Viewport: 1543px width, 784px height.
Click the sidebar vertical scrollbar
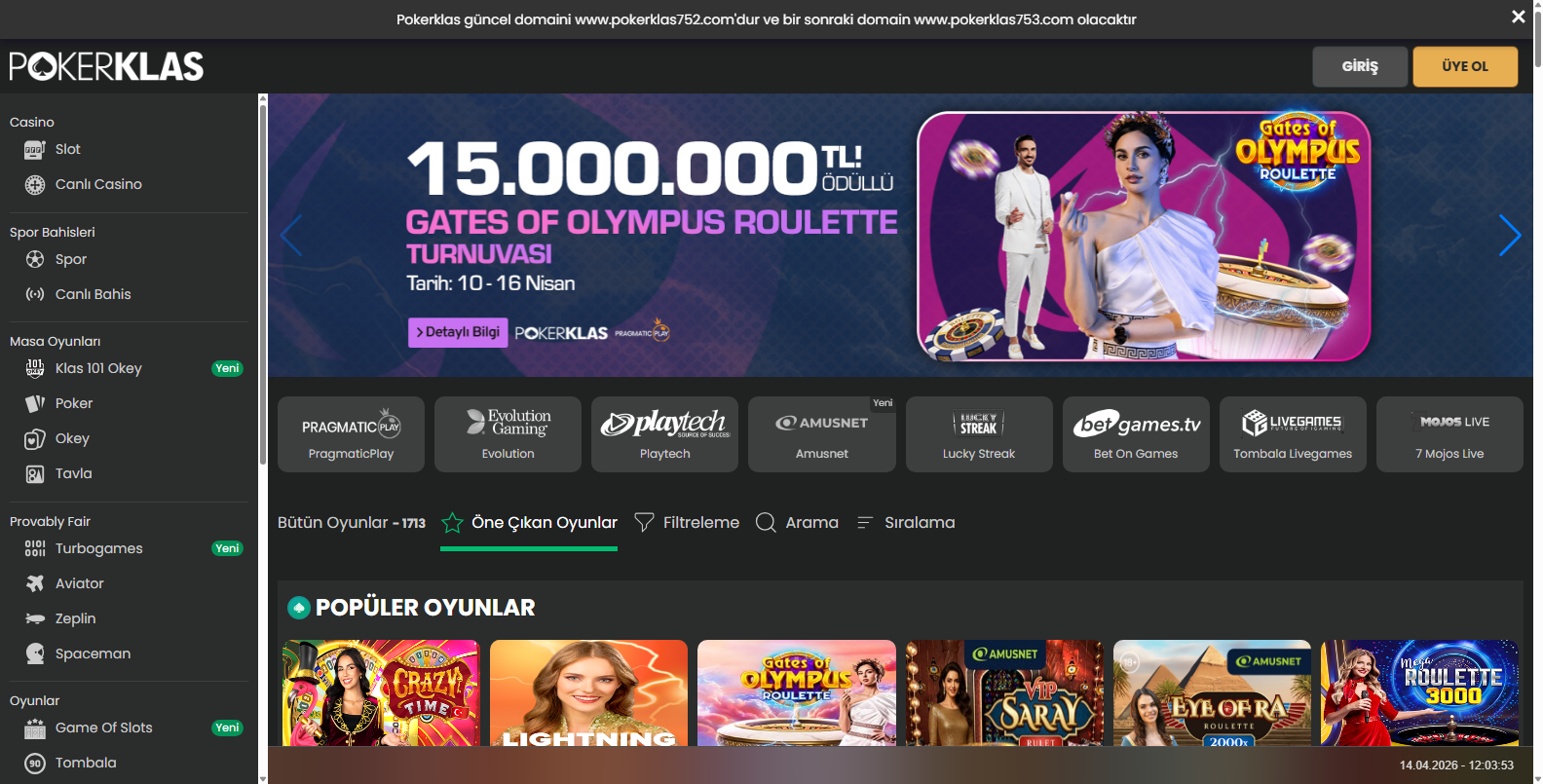(x=263, y=284)
